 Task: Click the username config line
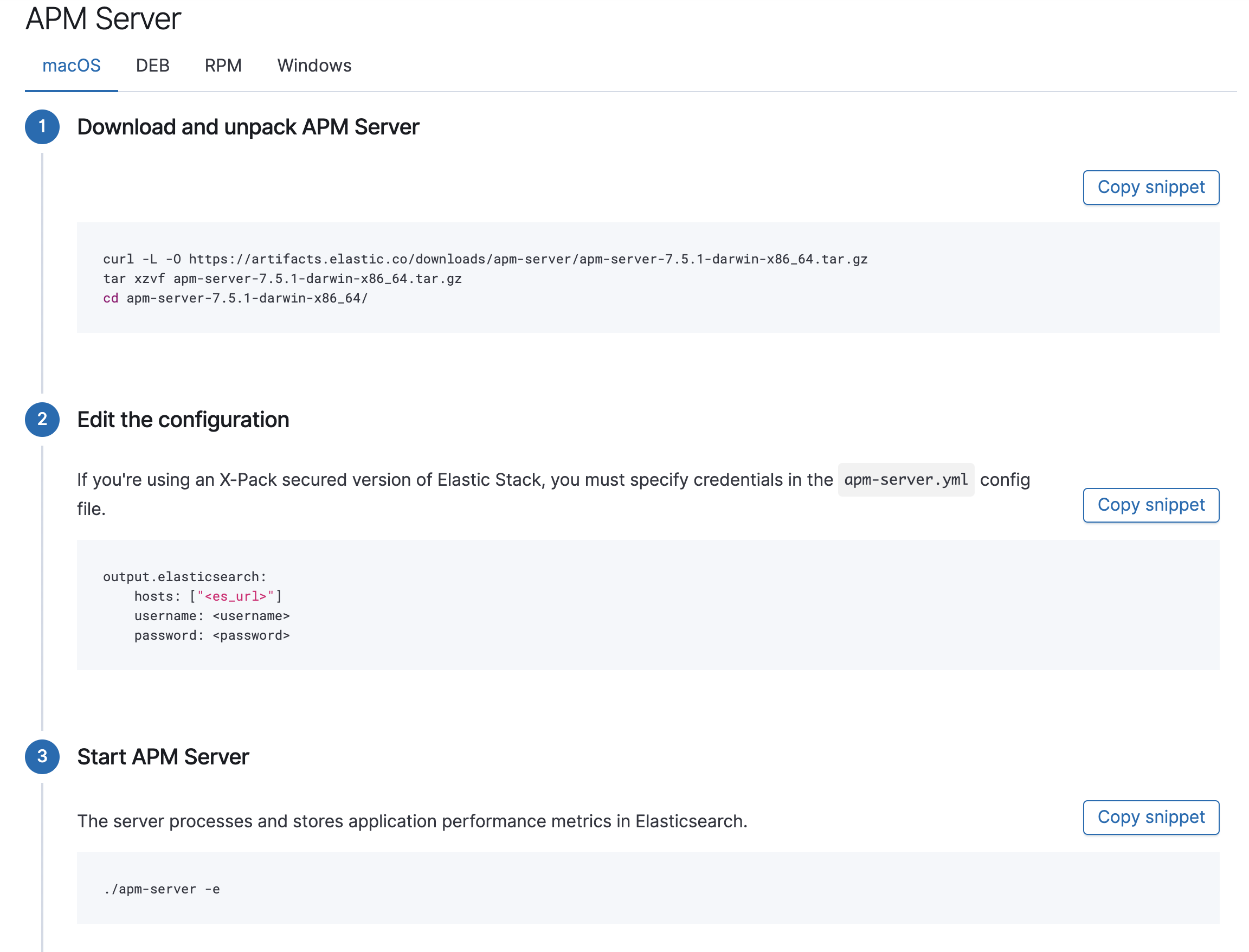coord(211,616)
